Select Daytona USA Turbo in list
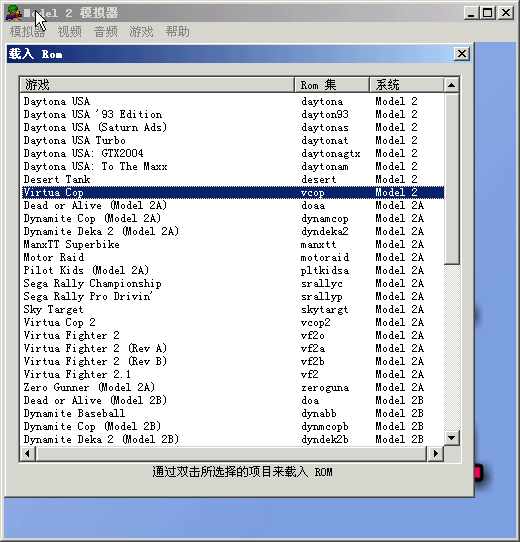This screenshot has height=542, width=520. coord(233,140)
